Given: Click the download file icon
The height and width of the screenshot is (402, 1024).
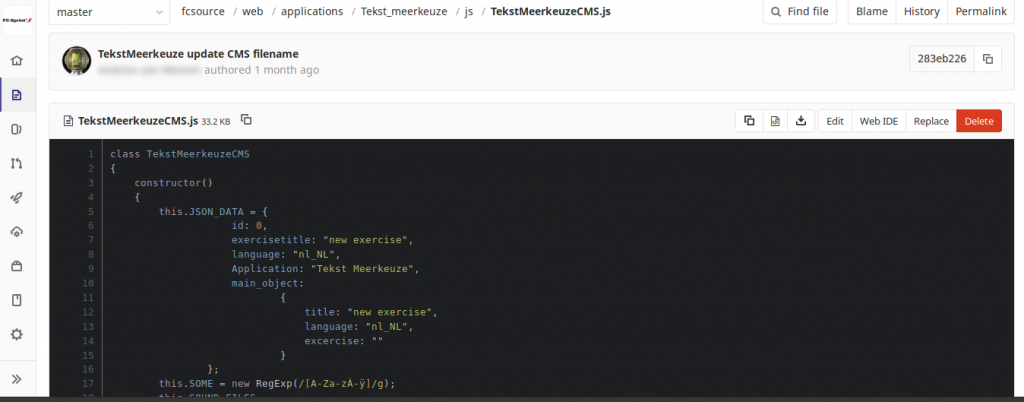Looking at the screenshot, I should click(x=800, y=121).
